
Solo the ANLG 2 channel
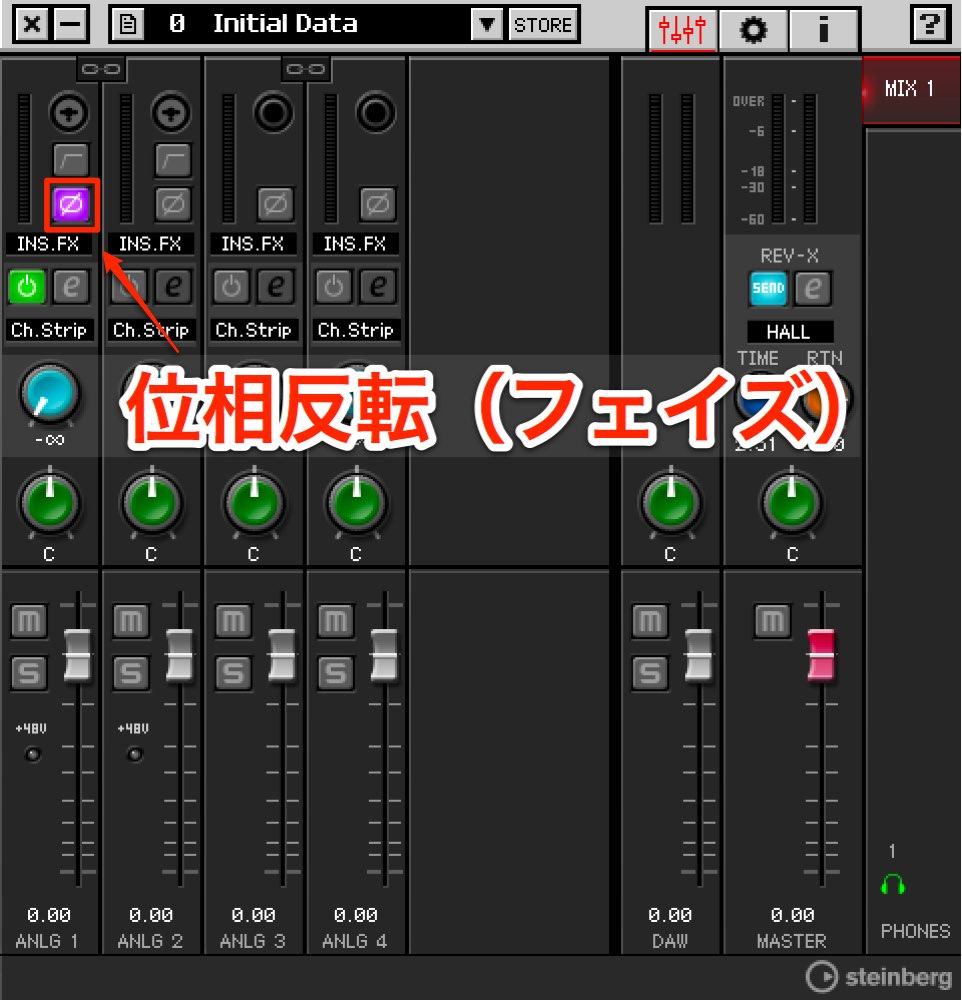(131, 673)
